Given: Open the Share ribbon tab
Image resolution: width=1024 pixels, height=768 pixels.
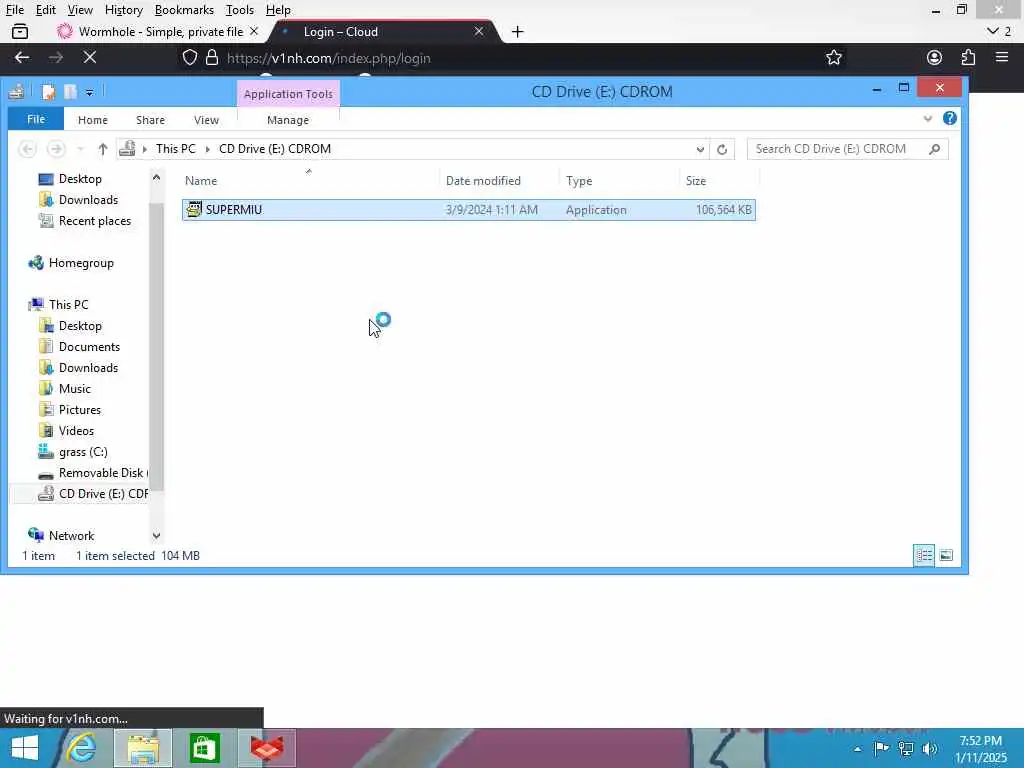Looking at the screenshot, I should coord(150,120).
